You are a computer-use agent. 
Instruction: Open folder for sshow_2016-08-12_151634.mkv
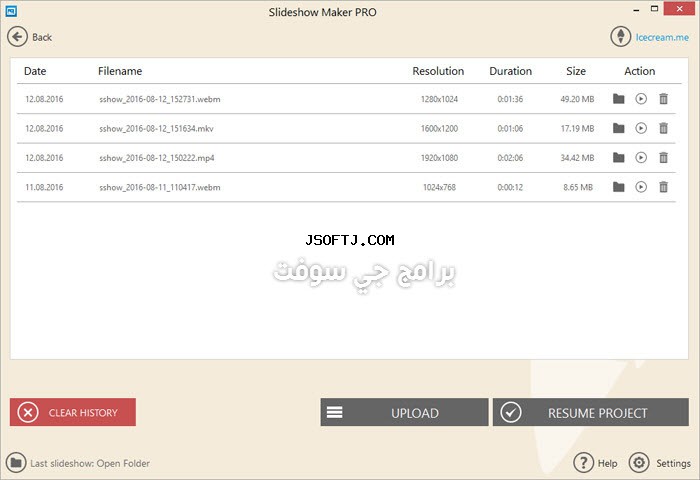tap(618, 128)
